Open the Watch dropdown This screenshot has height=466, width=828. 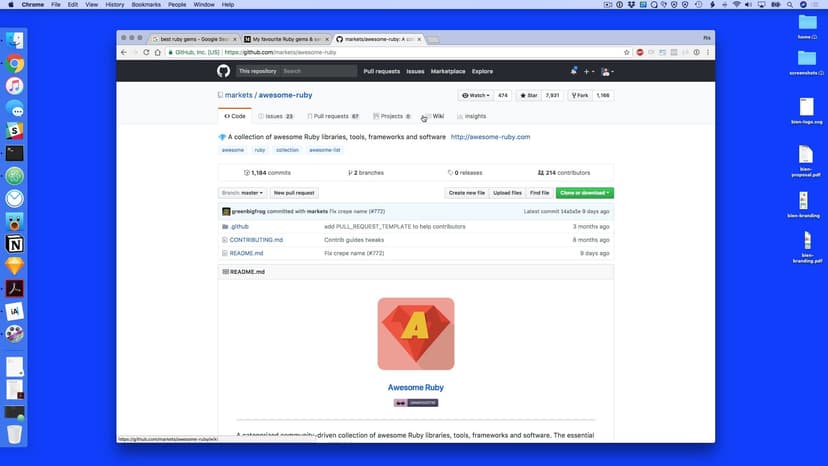476,95
